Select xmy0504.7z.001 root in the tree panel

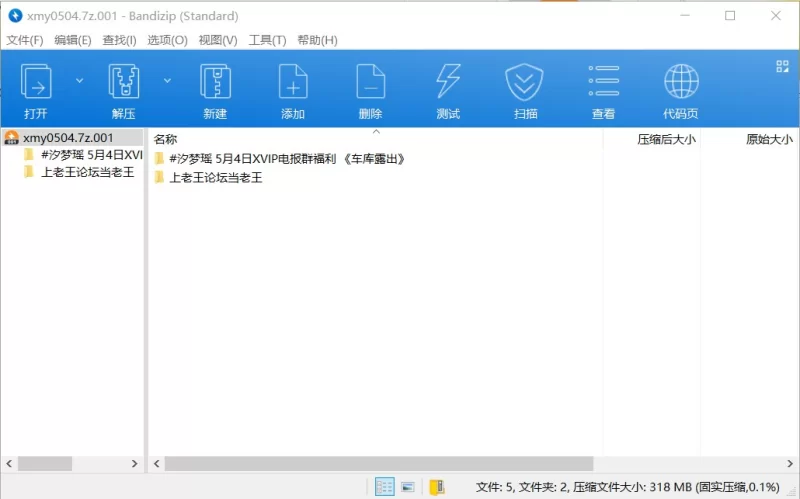click(68, 138)
